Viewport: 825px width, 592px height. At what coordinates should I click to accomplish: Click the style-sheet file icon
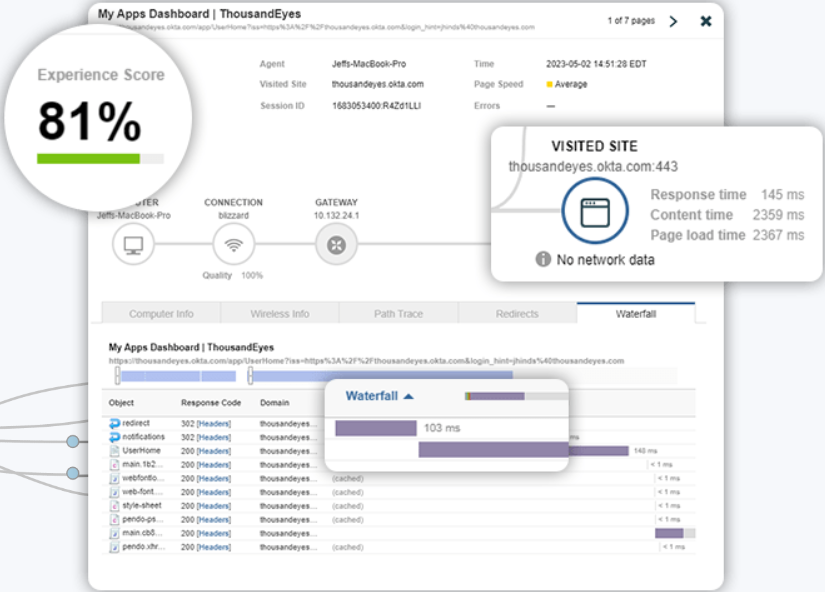[x=114, y=506]
